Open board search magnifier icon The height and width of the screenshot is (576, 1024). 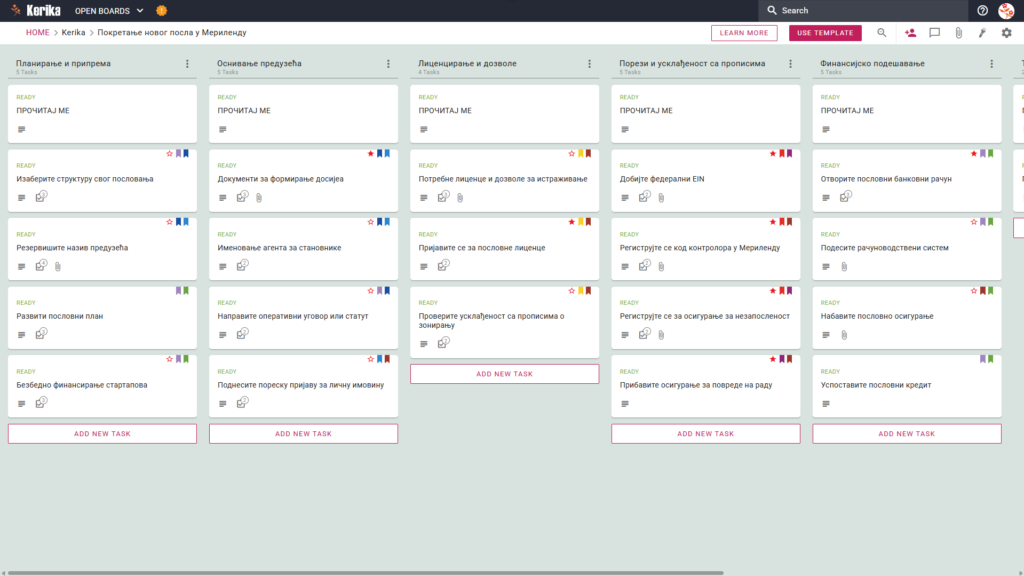882,33
